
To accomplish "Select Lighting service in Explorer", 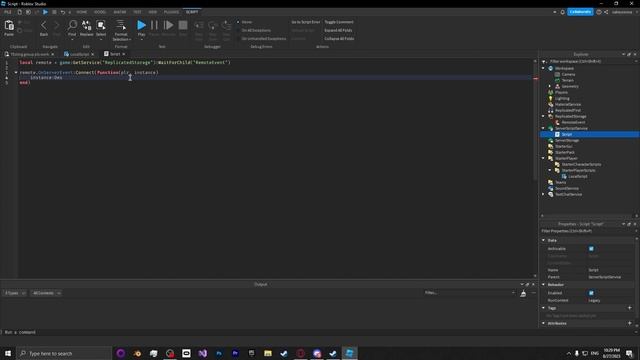I will (x=562, y=98).
